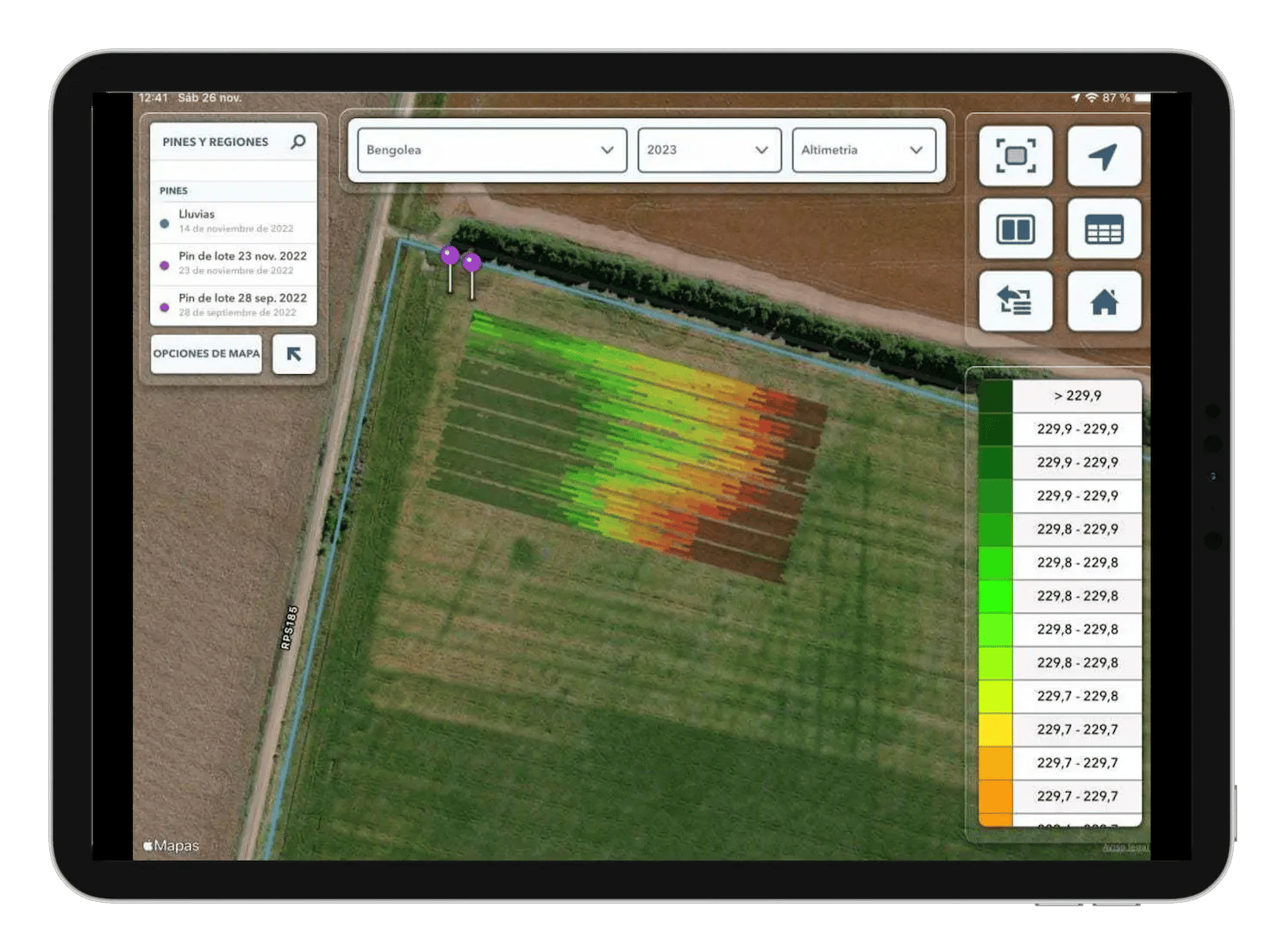Click a purple pin on the map
Viewport: 1283px width, 952px height.
click(450, 254)
